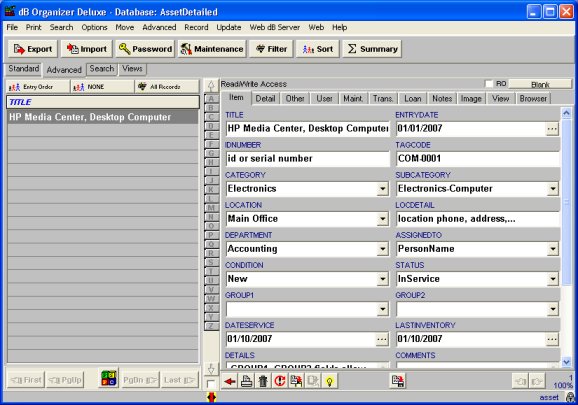This screenshot has height=405, width=578.
Task: Click the Export button
Action: (x=33, y=49)
